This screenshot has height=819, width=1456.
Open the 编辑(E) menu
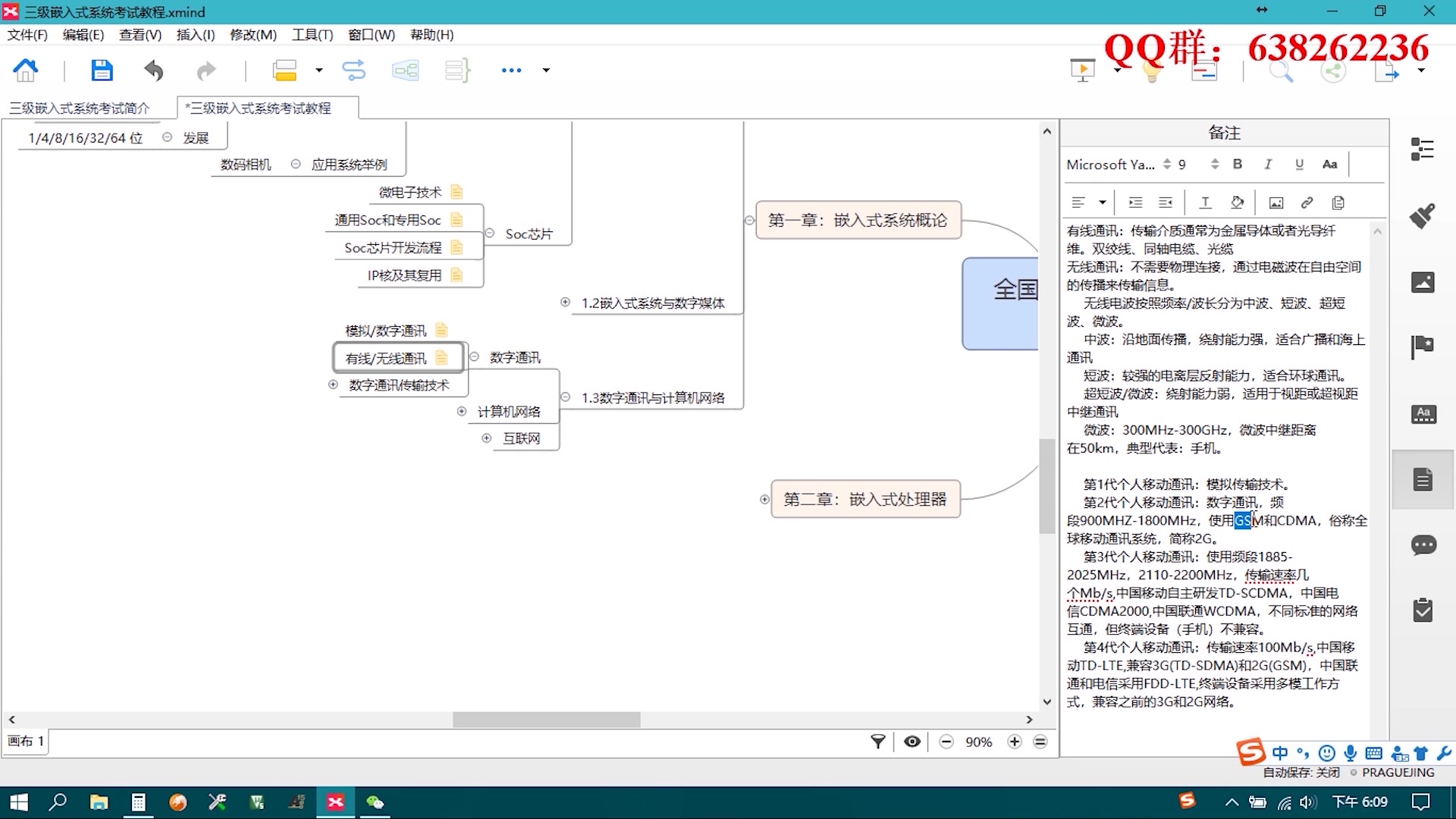[83, 35]
